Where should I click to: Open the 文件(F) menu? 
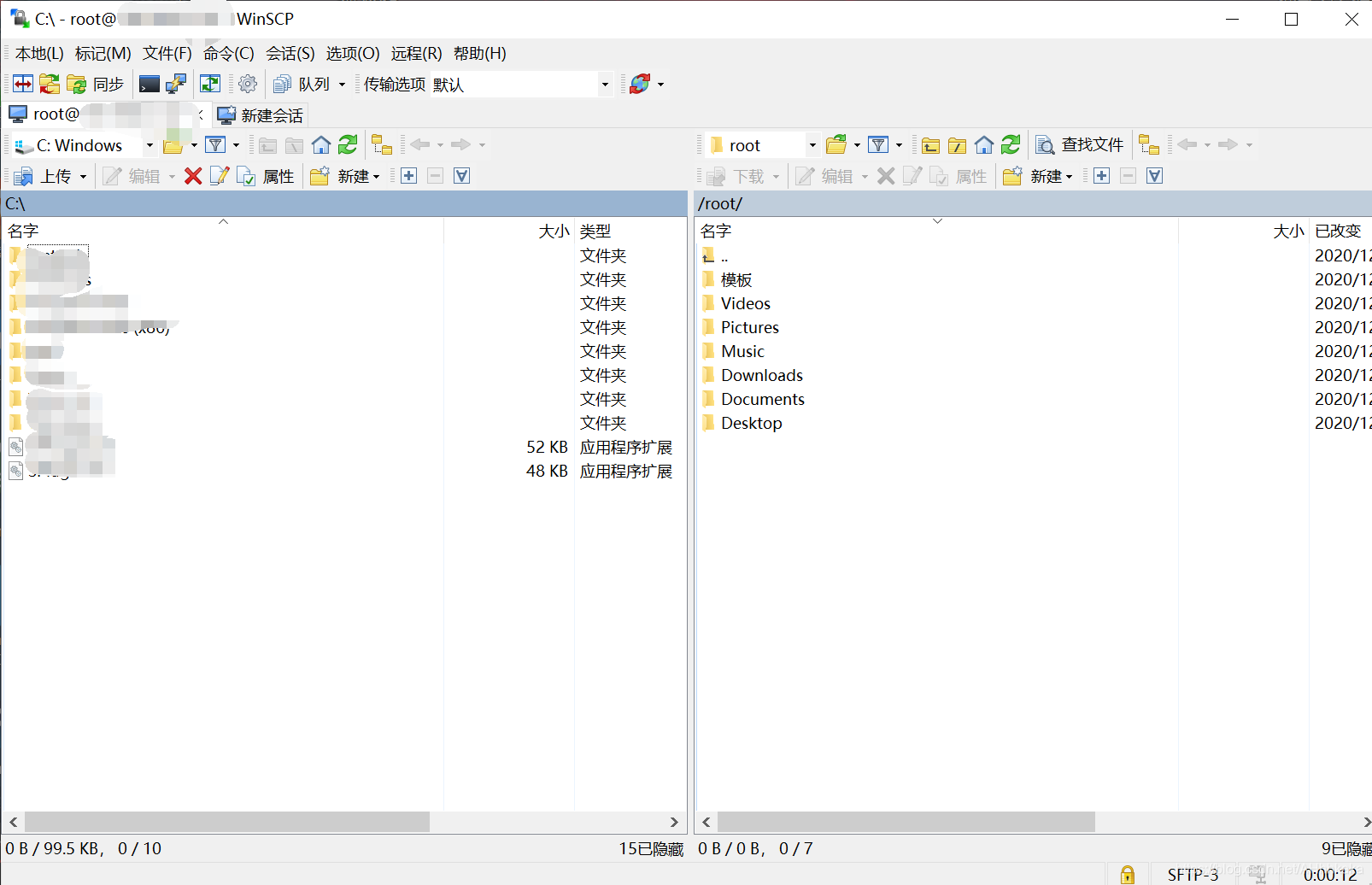click(167, 53)
